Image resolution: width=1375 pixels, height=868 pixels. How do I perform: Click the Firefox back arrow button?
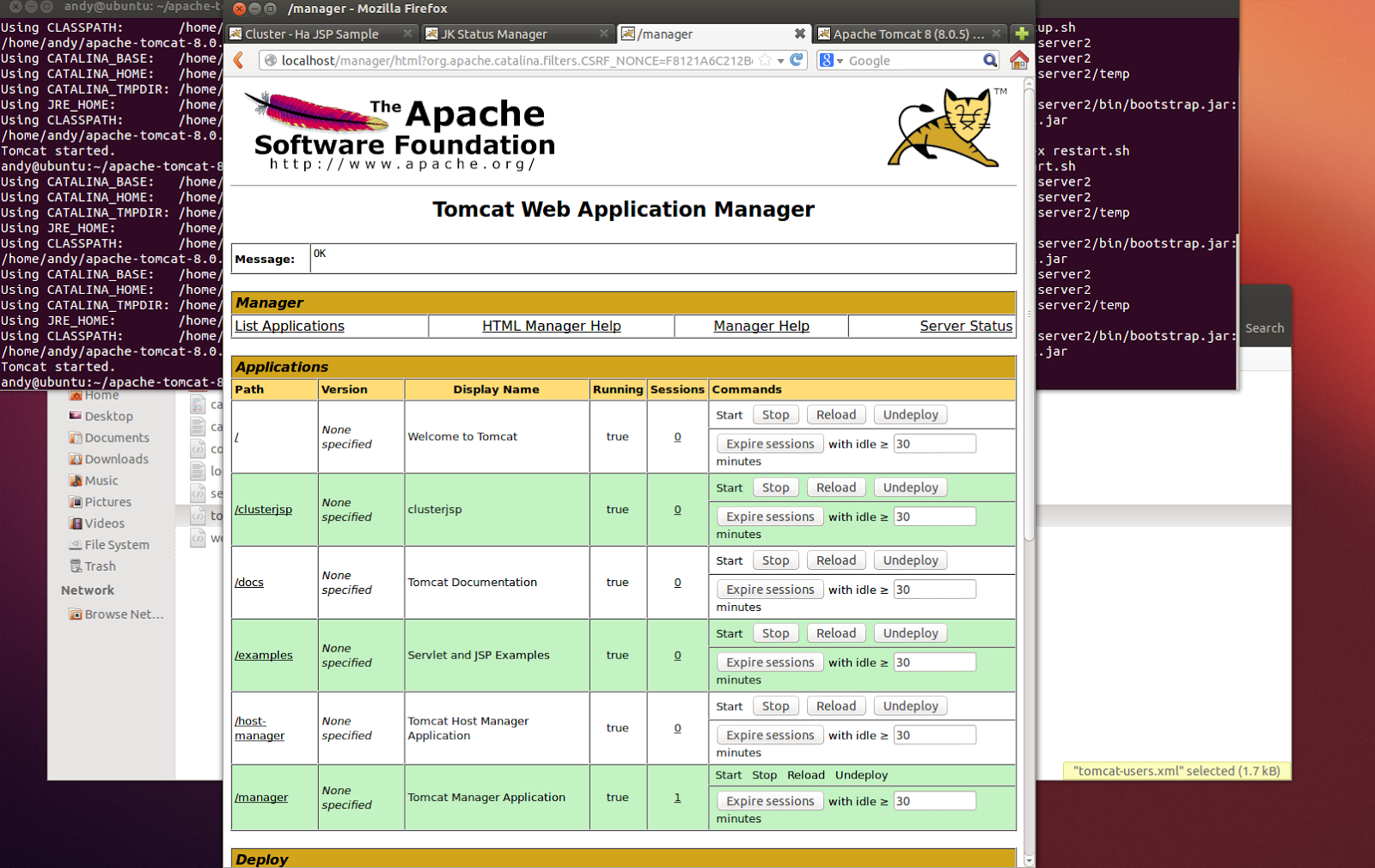pos(239,60)
